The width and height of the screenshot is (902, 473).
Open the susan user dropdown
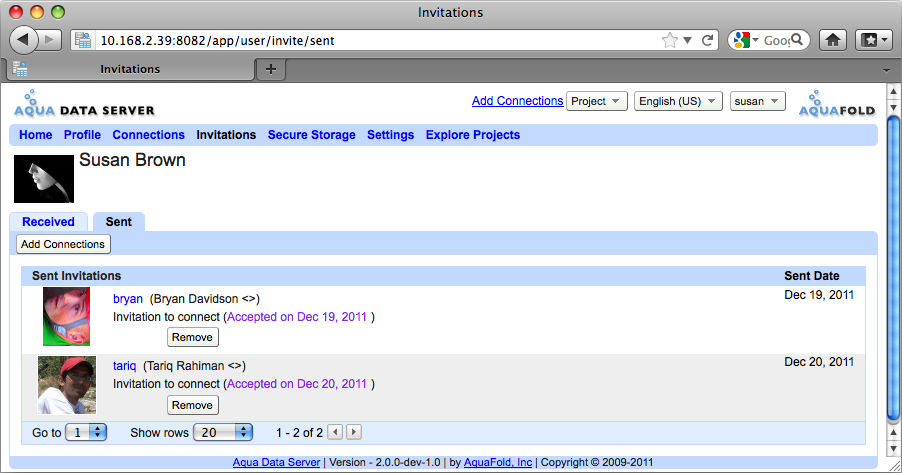pyautogui.click(x=757, y=101)
